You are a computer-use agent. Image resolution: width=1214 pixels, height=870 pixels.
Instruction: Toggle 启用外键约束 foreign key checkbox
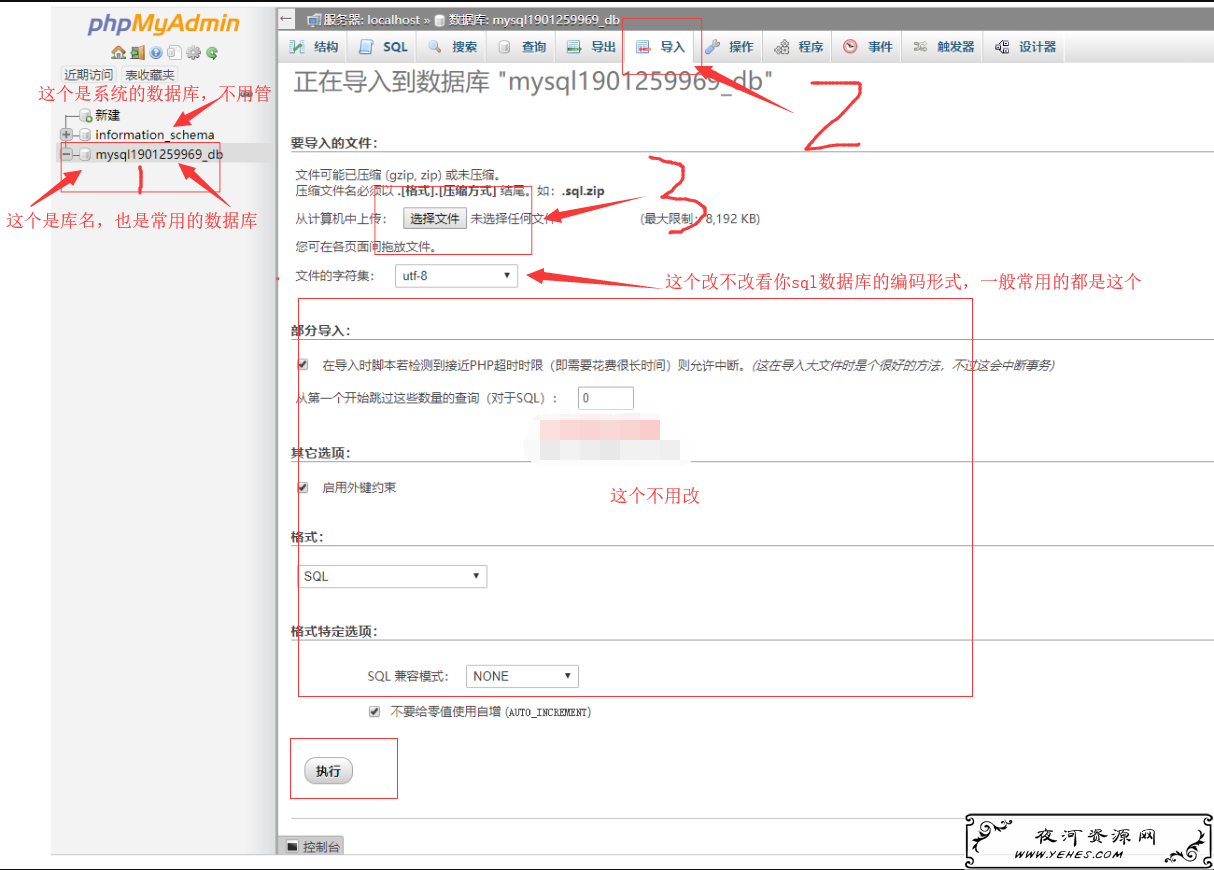[x=303, y=488]
